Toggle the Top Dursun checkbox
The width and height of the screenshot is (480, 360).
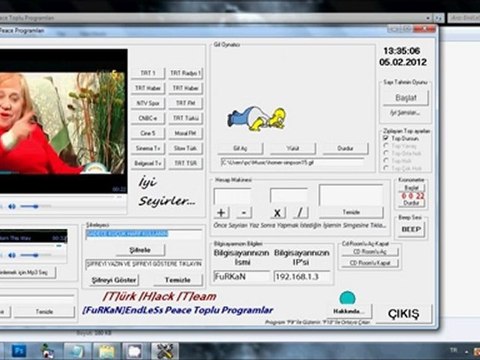coord(386,138)
